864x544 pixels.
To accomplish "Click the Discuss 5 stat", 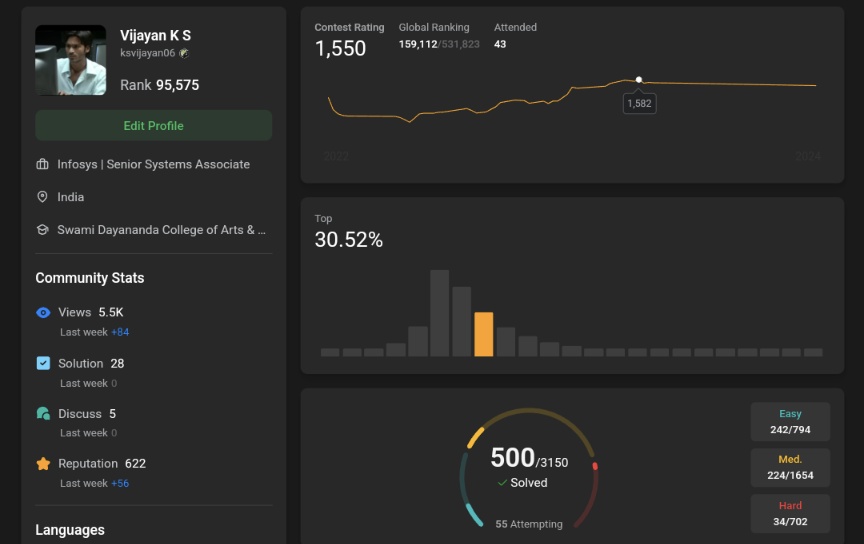I will 87,413.
